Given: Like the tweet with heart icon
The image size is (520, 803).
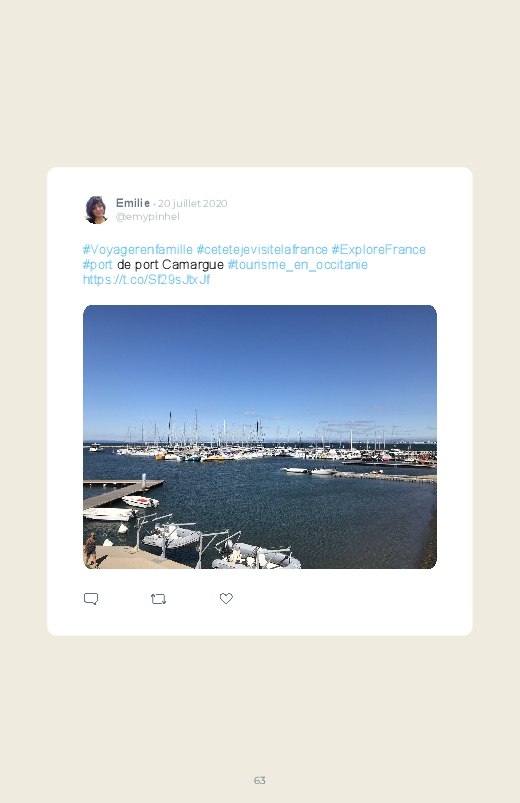Looking at the screenshot, I should (226, 598).
